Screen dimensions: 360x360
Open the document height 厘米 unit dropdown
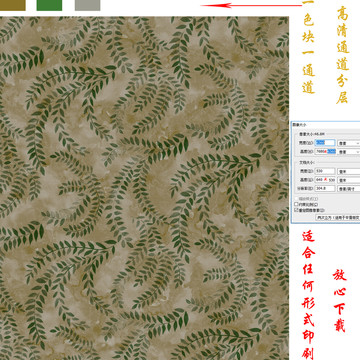tap(349, 180)
